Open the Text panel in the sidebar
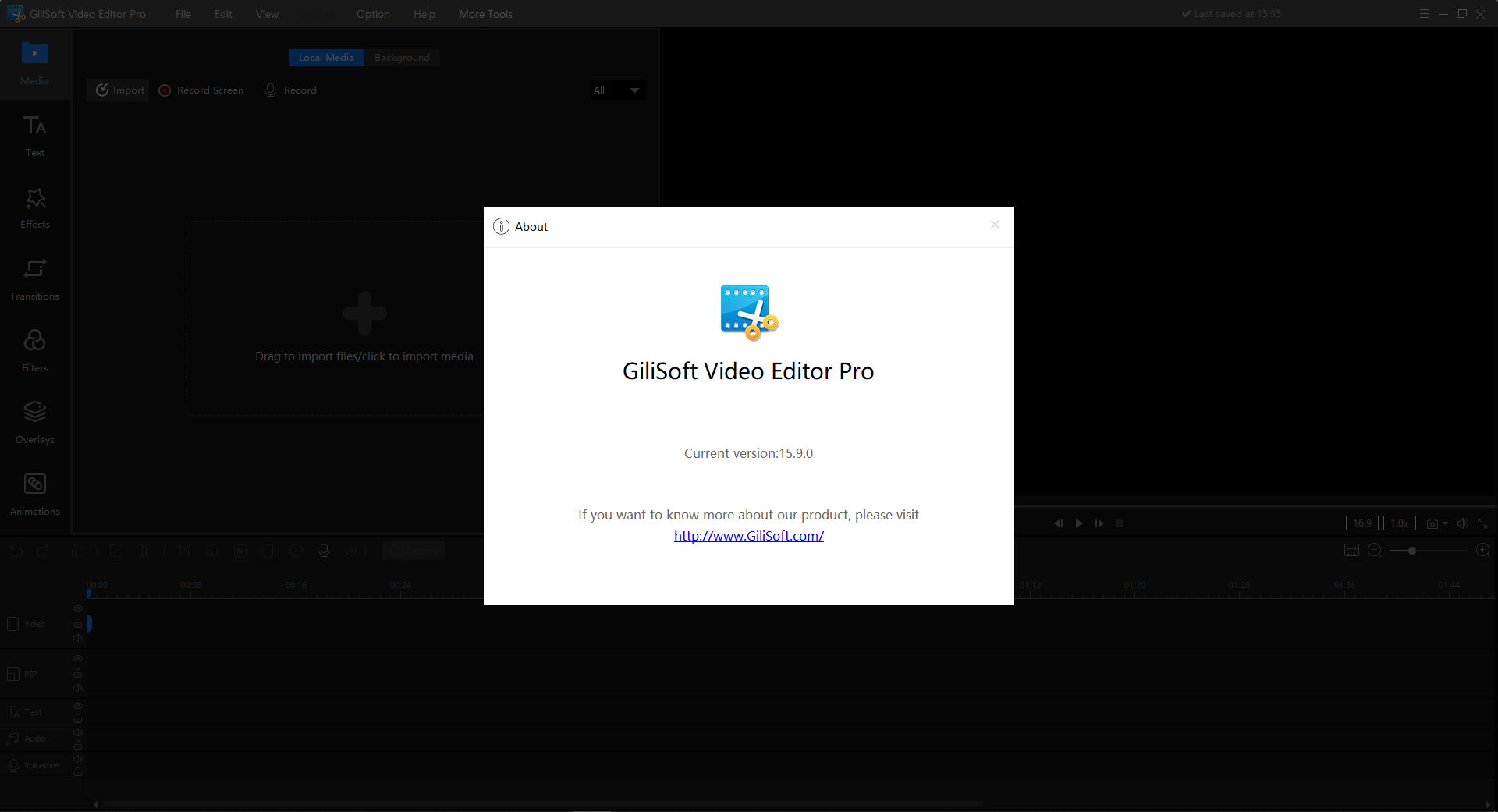1498x812 pixels. pyautogui.click(x=35, y=136)
